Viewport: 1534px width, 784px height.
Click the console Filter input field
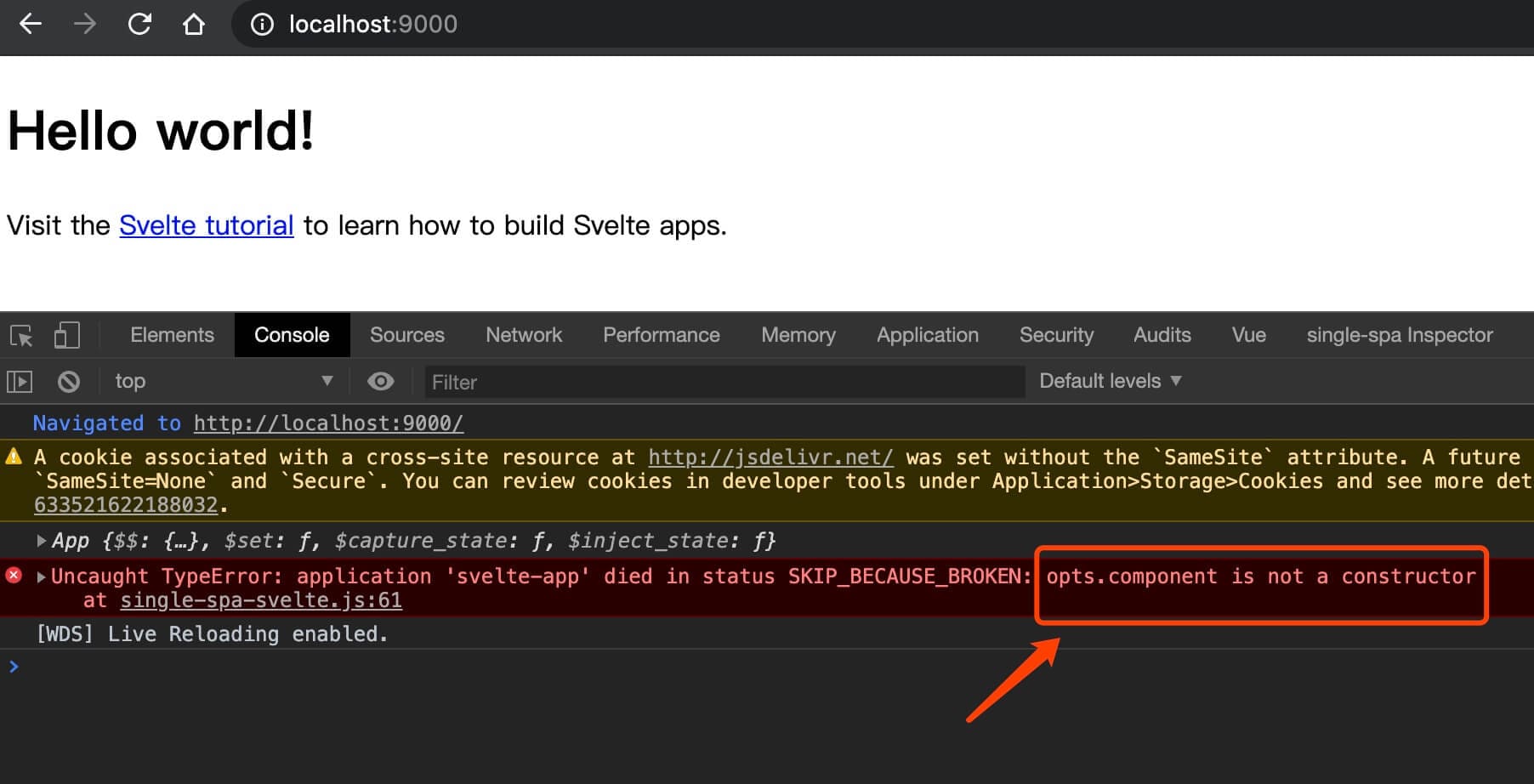723,382
